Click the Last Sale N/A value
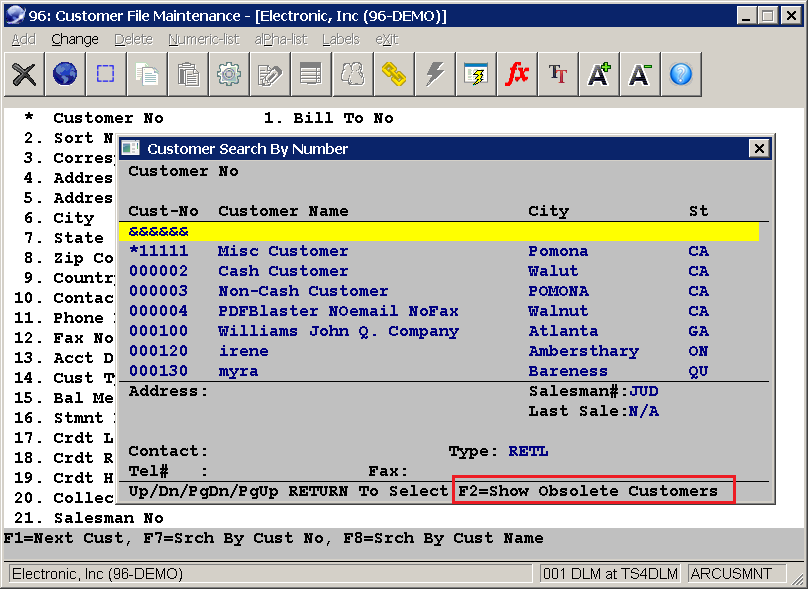Screen dimensions: 808x589 [x=644, y=411]
